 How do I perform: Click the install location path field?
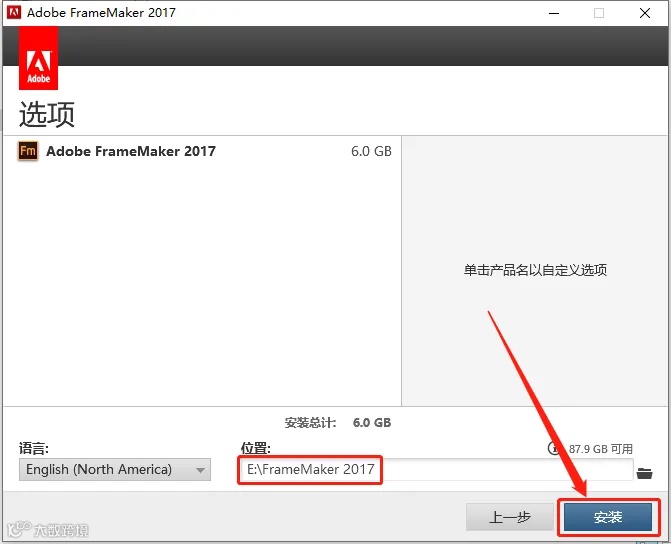point(436,470)
